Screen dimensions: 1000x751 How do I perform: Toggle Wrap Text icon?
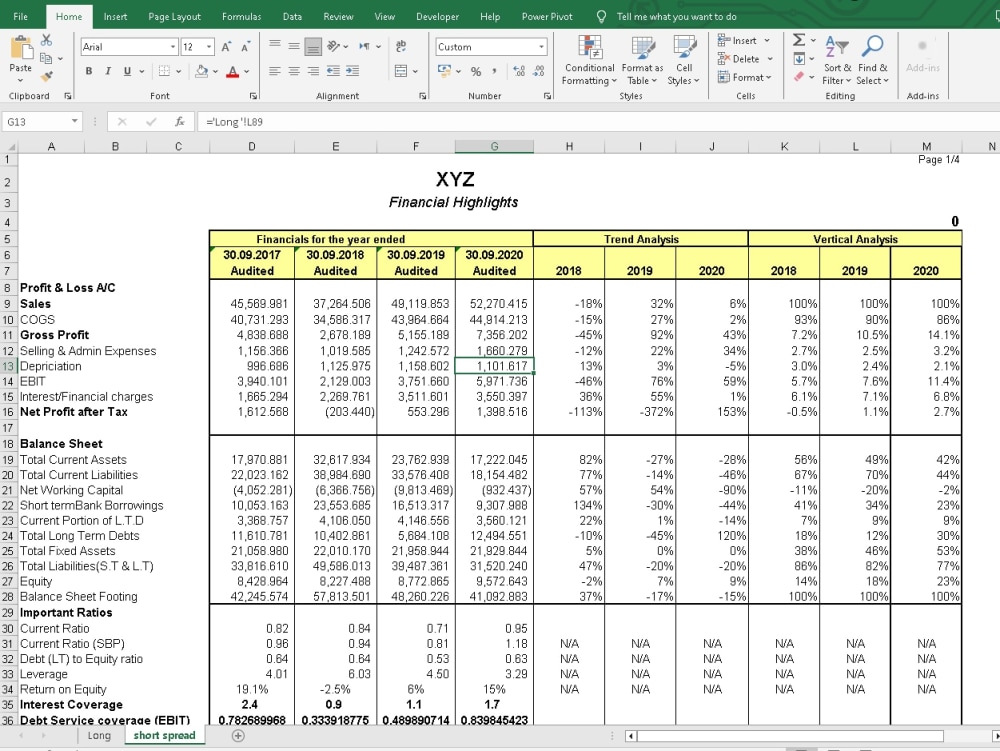pyautogui.click(x=401, y=46)
